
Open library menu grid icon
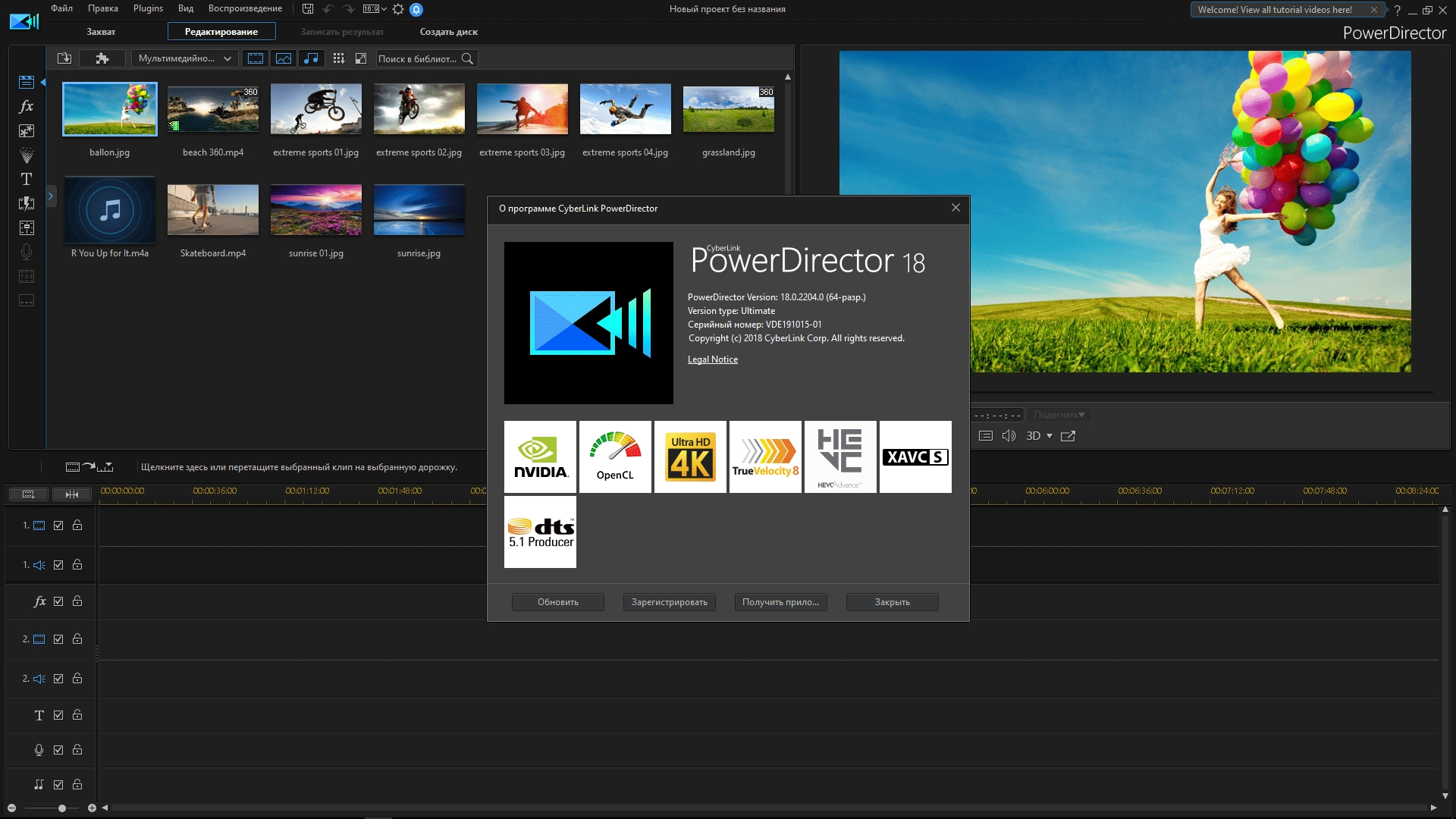pyautogui.click(x=339, y=58)
